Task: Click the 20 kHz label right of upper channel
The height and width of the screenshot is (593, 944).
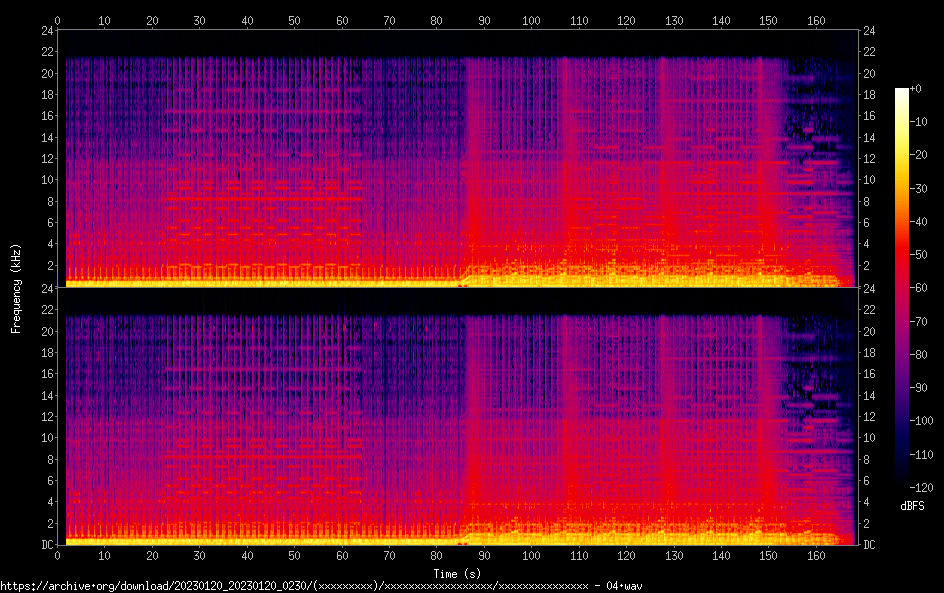Action: tap(870, 73)
